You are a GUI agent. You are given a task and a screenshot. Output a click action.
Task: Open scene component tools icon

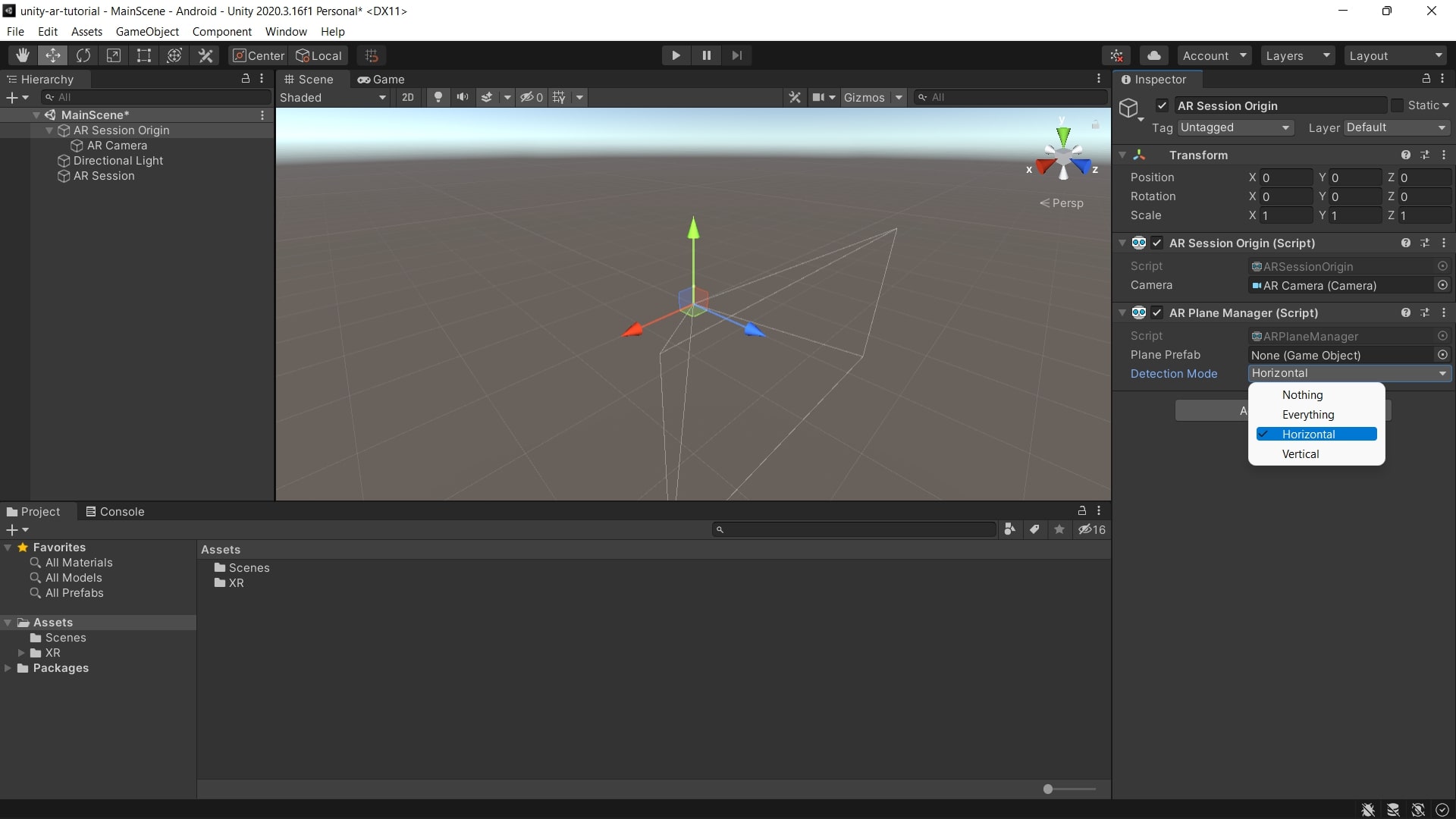(795, 97)
